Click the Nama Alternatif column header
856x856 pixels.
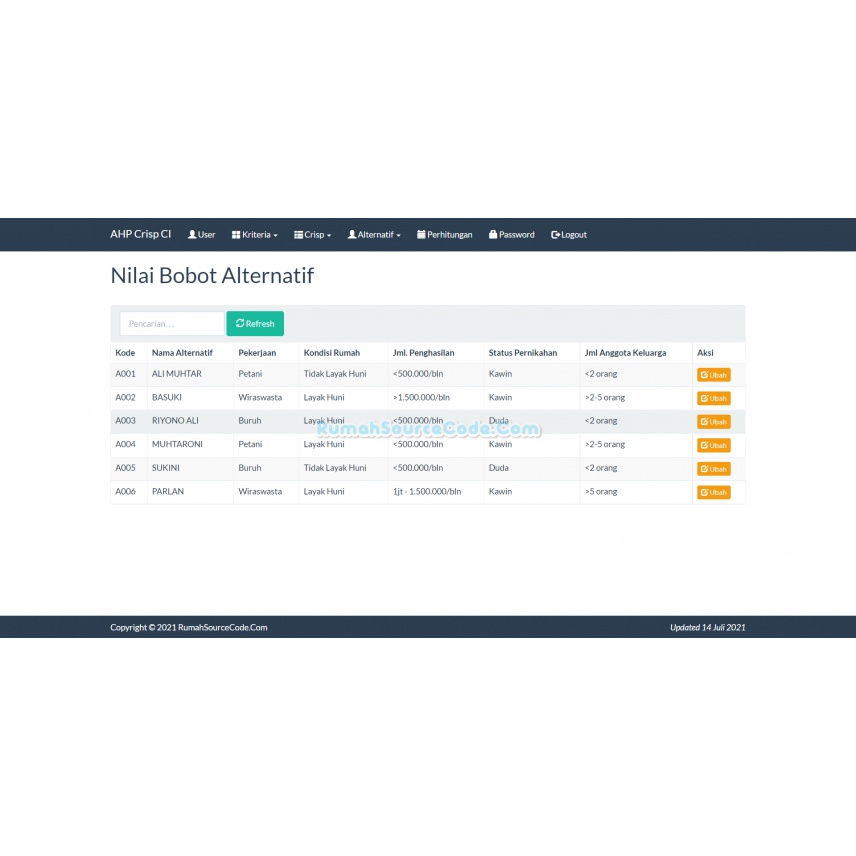(x=182, y=353)
